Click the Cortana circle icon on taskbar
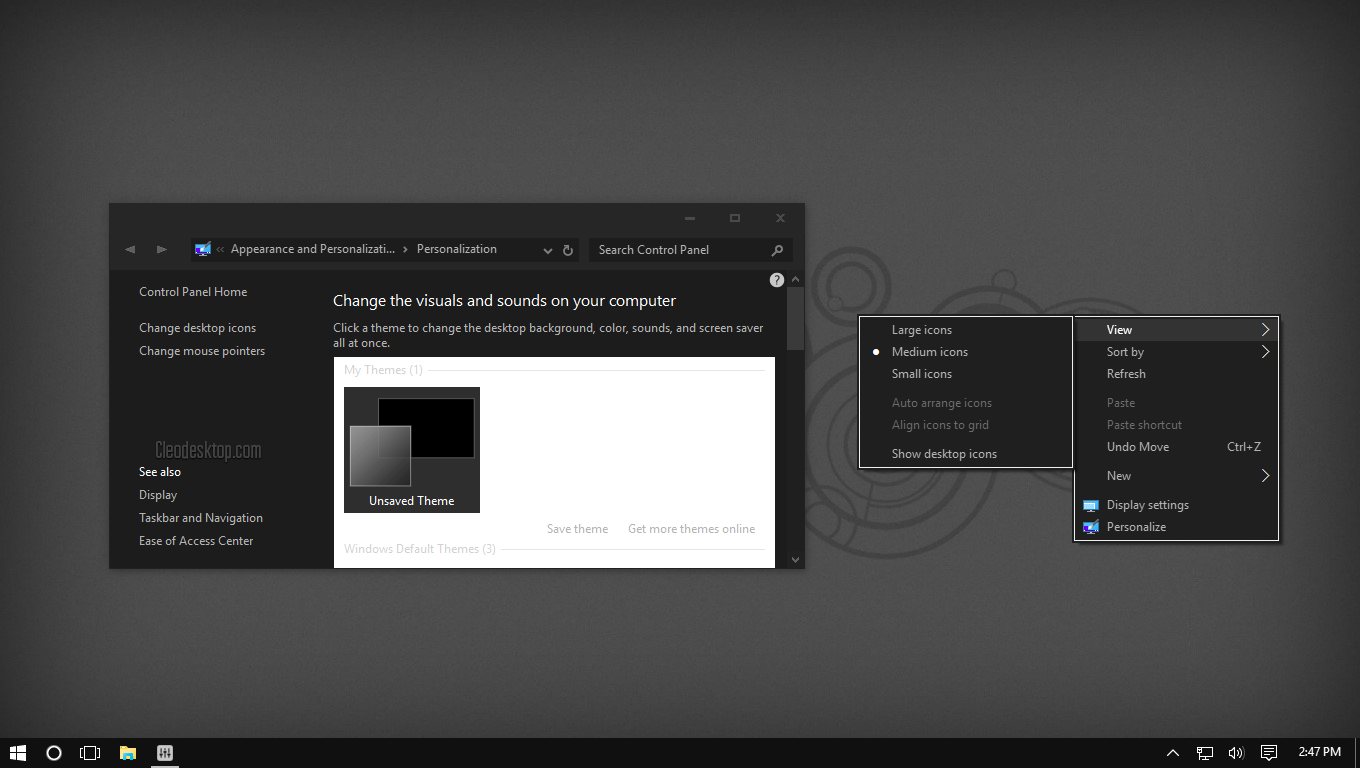The image size is (1360, 768). click(x=54, y=753)
